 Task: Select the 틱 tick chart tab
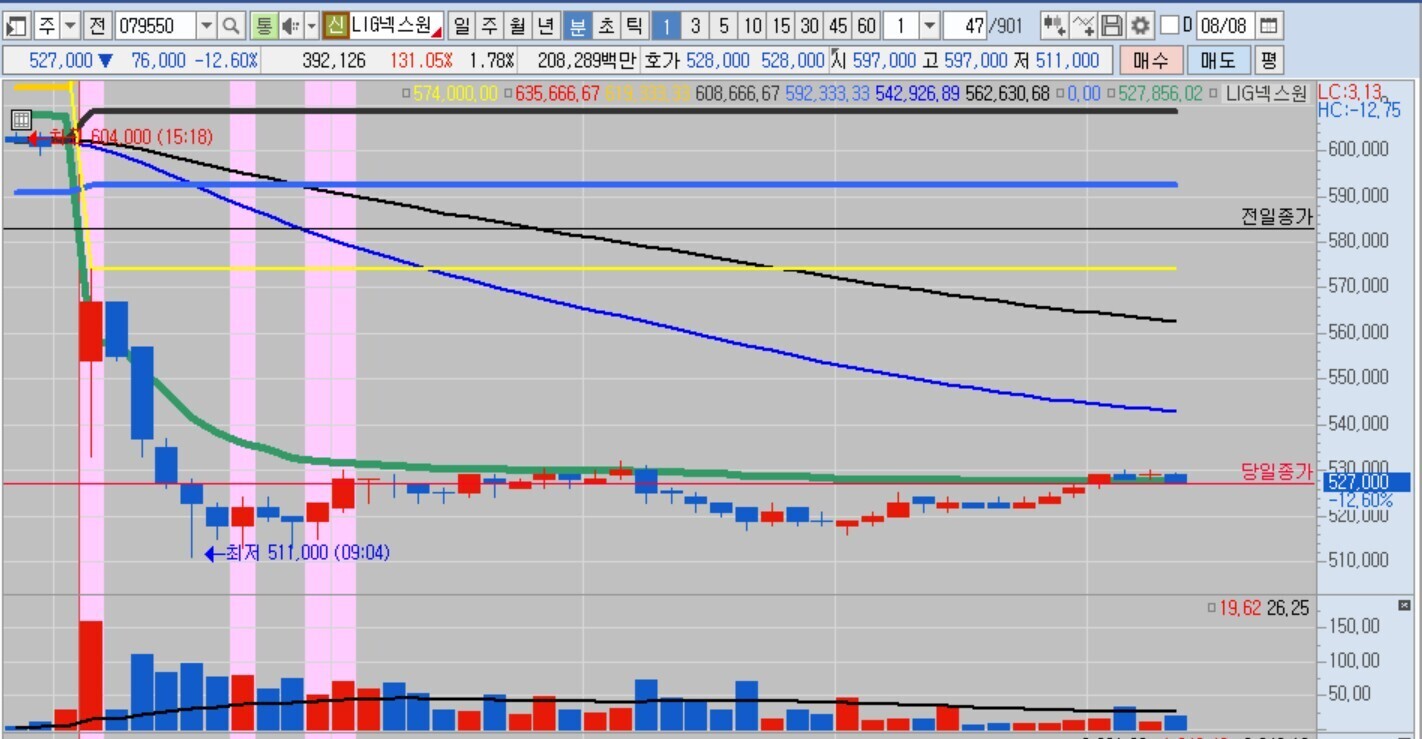(634, 26)
